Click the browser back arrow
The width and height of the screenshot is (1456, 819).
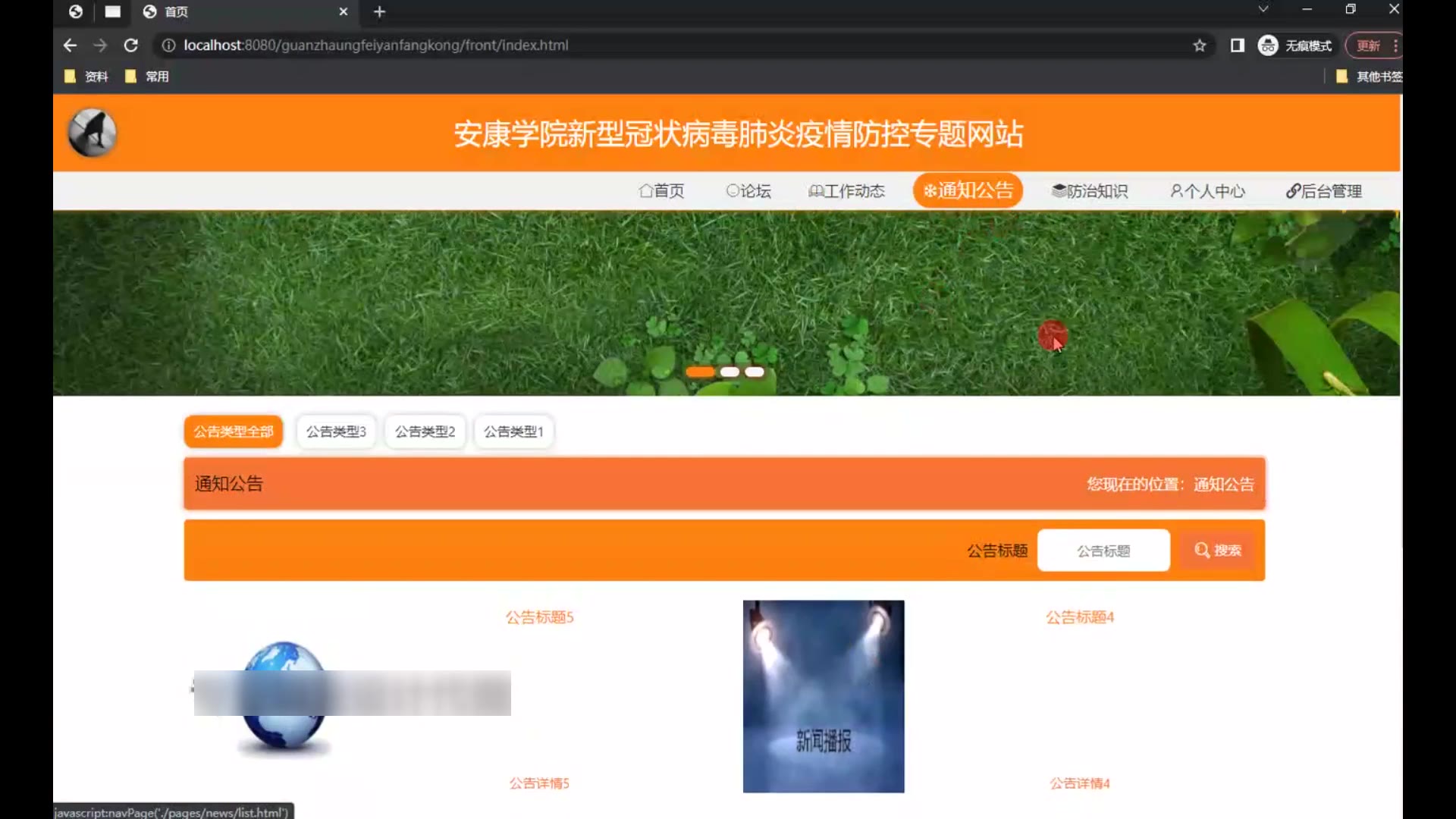tap(70, 45)
